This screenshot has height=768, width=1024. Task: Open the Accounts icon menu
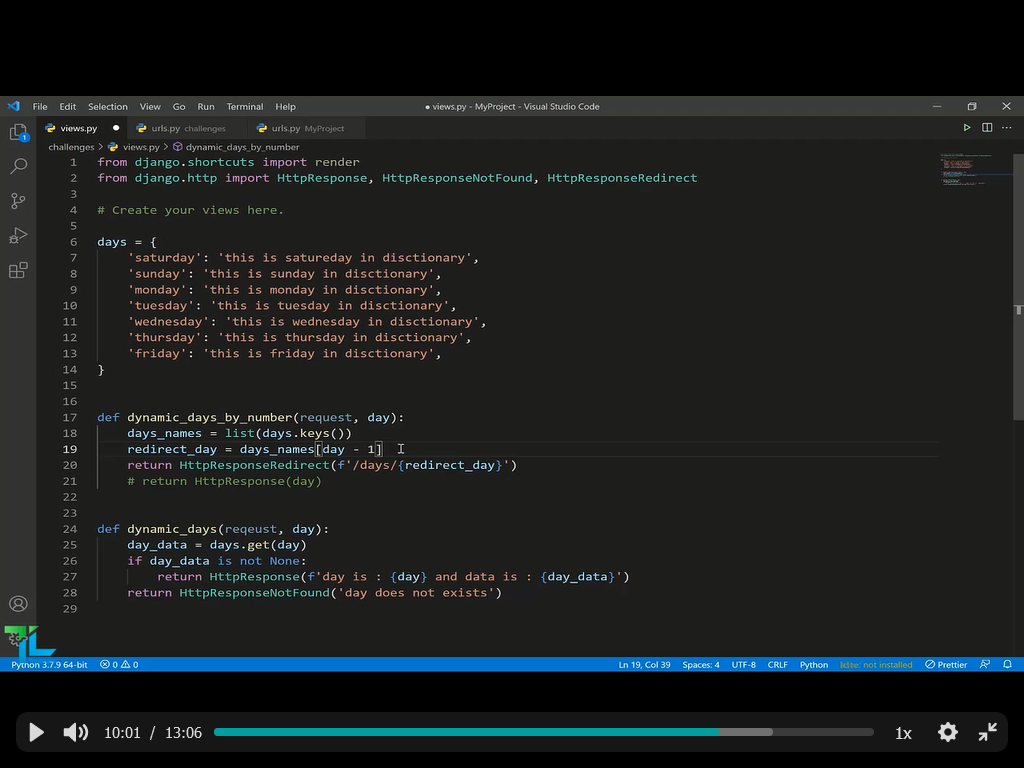tap(18, 604)
